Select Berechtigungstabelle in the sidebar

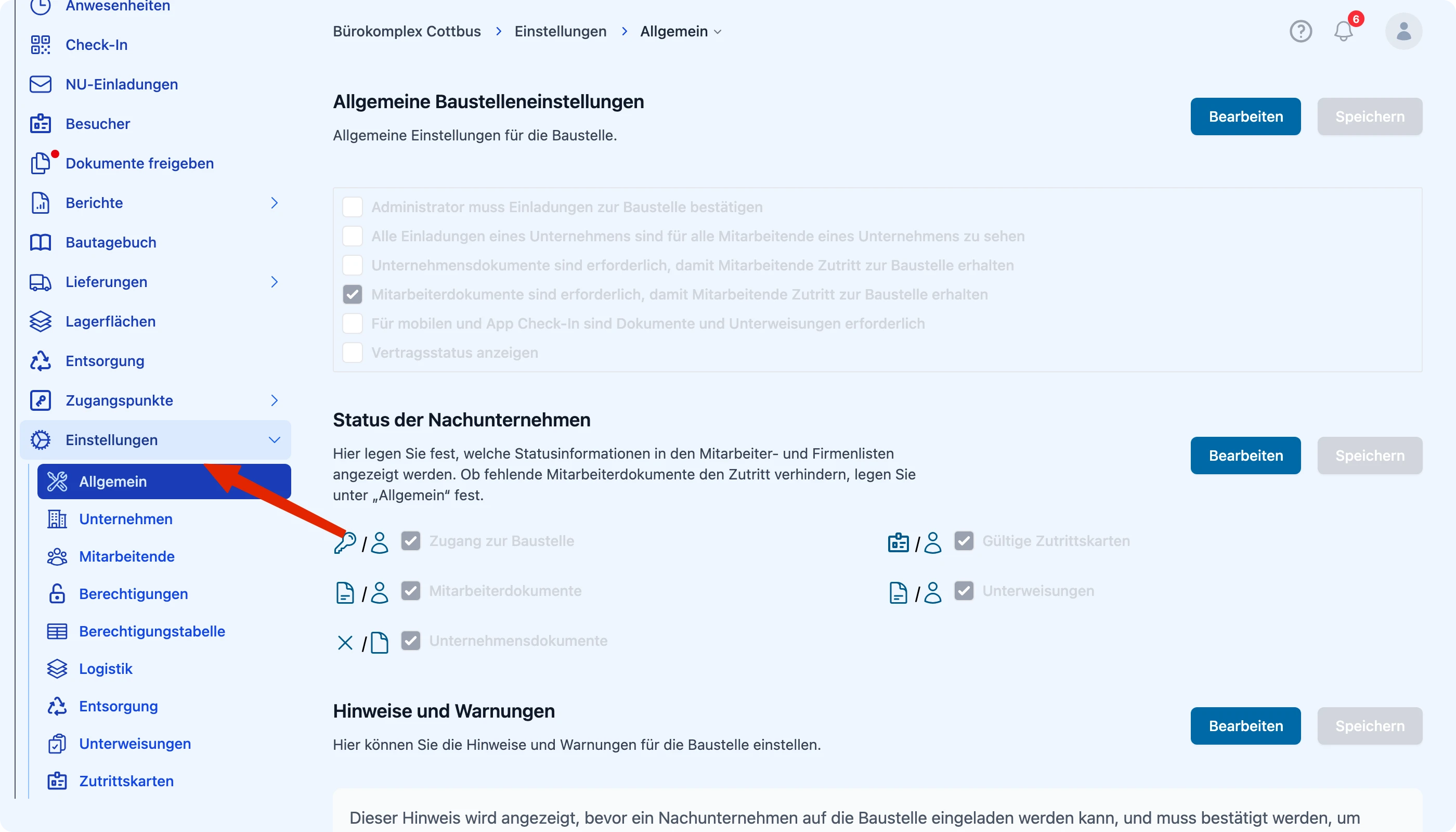coord(152,631)
